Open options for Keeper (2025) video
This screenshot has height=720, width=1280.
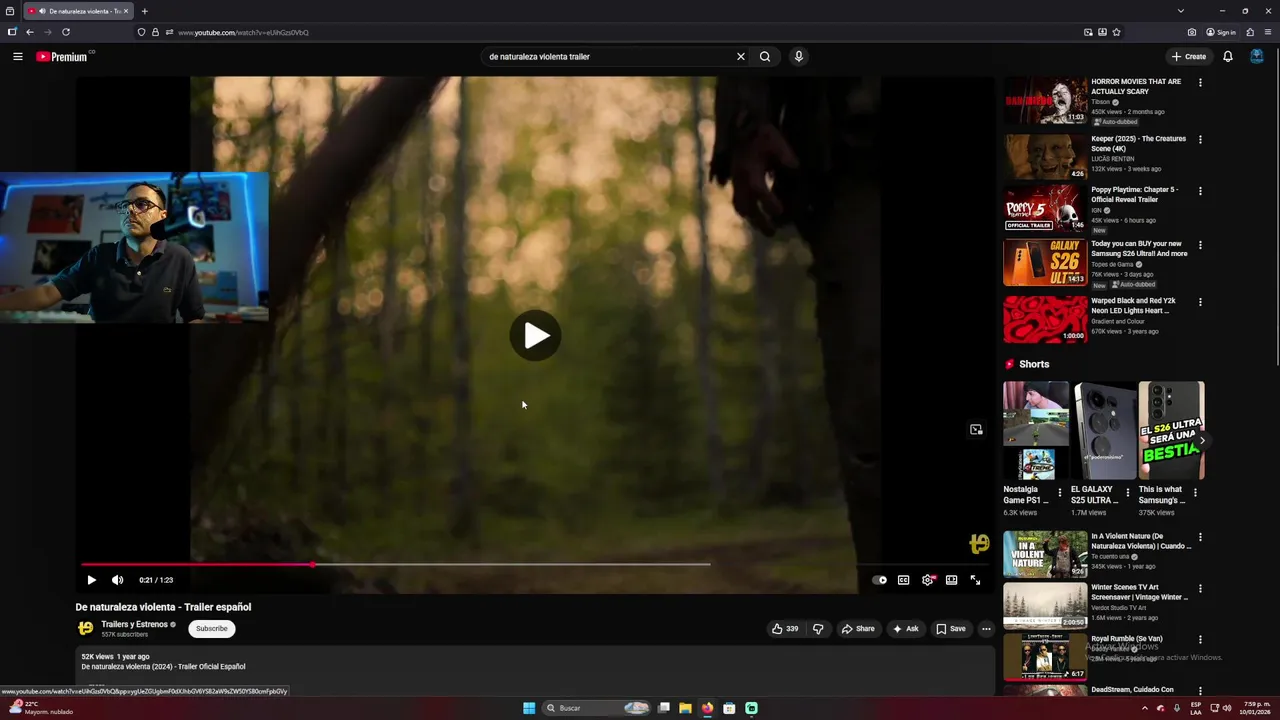click(x=1200, y=140)
